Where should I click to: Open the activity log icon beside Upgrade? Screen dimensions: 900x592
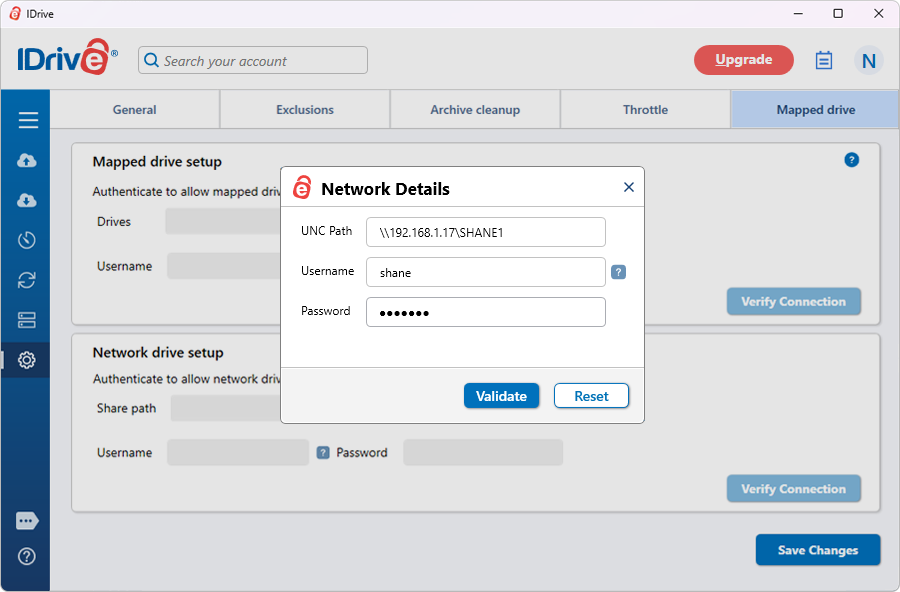(x=824, y=61)
